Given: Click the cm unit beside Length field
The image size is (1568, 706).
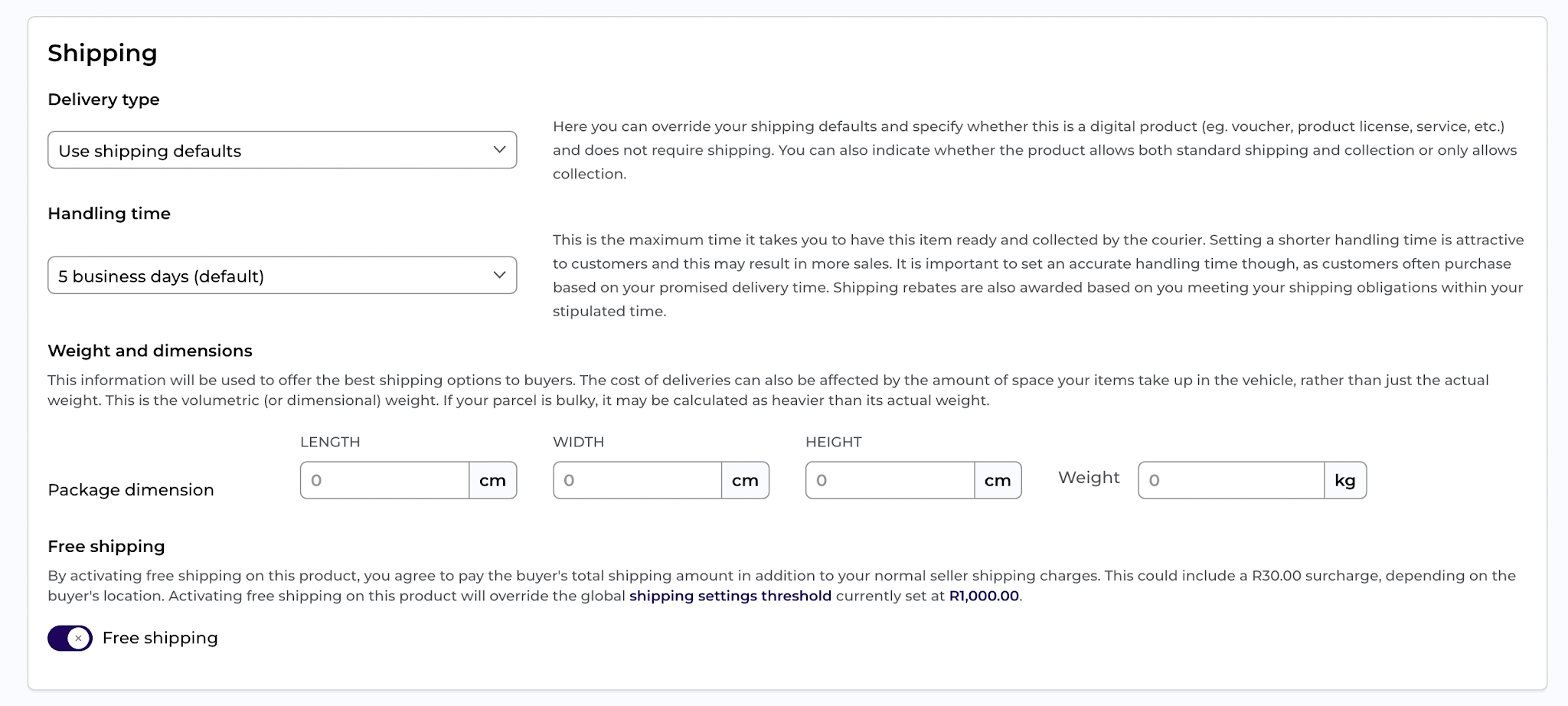Looking at the screenshot, I should coord(492,480).
